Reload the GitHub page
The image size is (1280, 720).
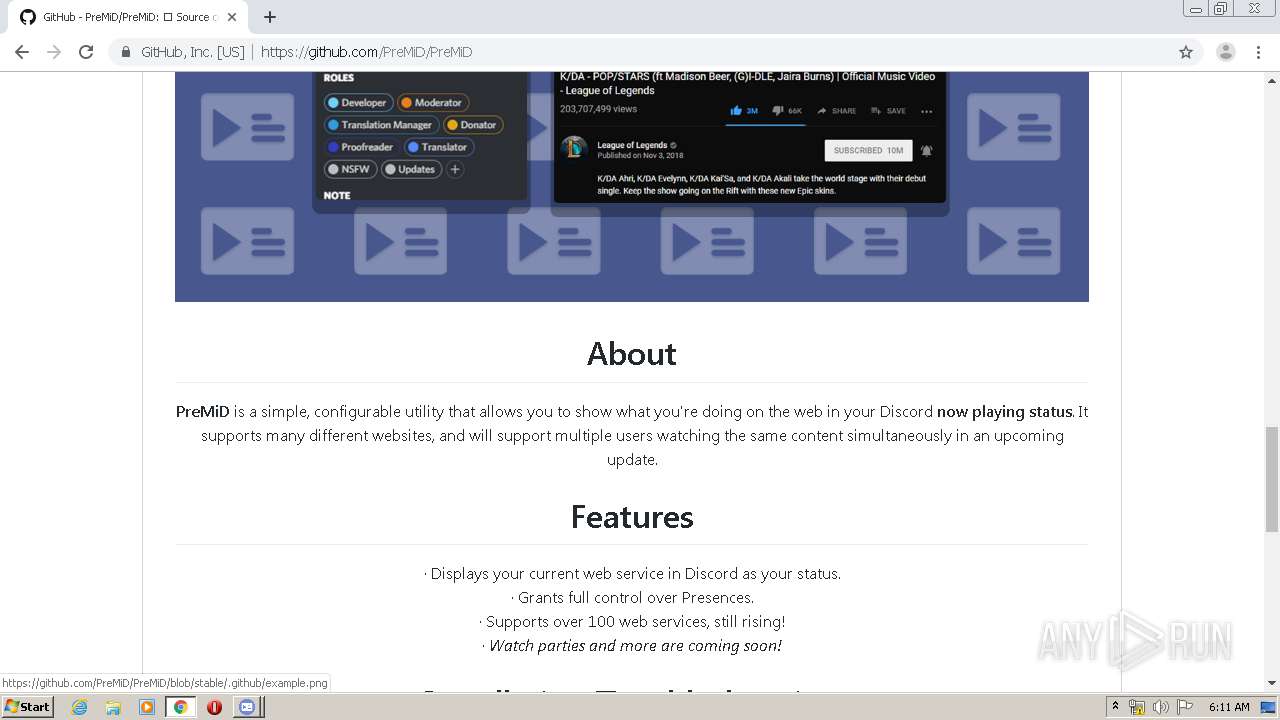(x=86, y=52)
